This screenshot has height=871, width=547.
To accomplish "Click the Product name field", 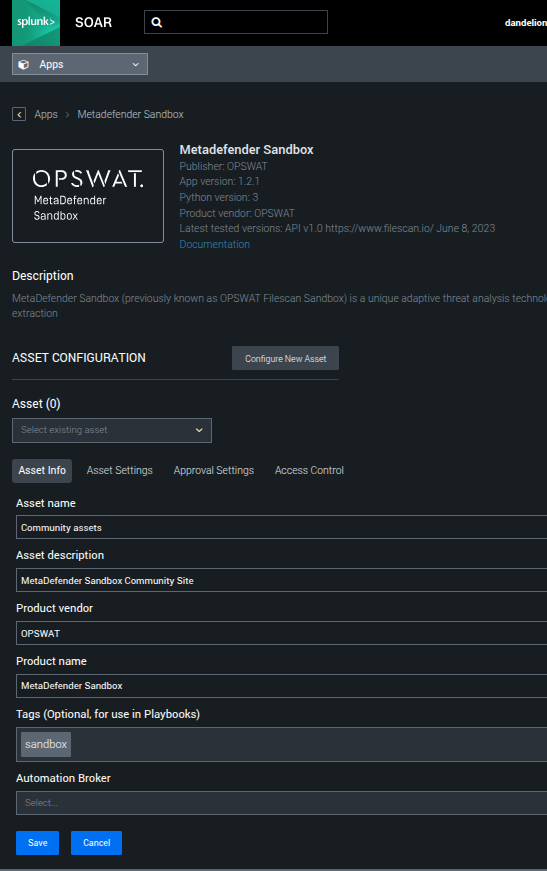I will point(282,685).
